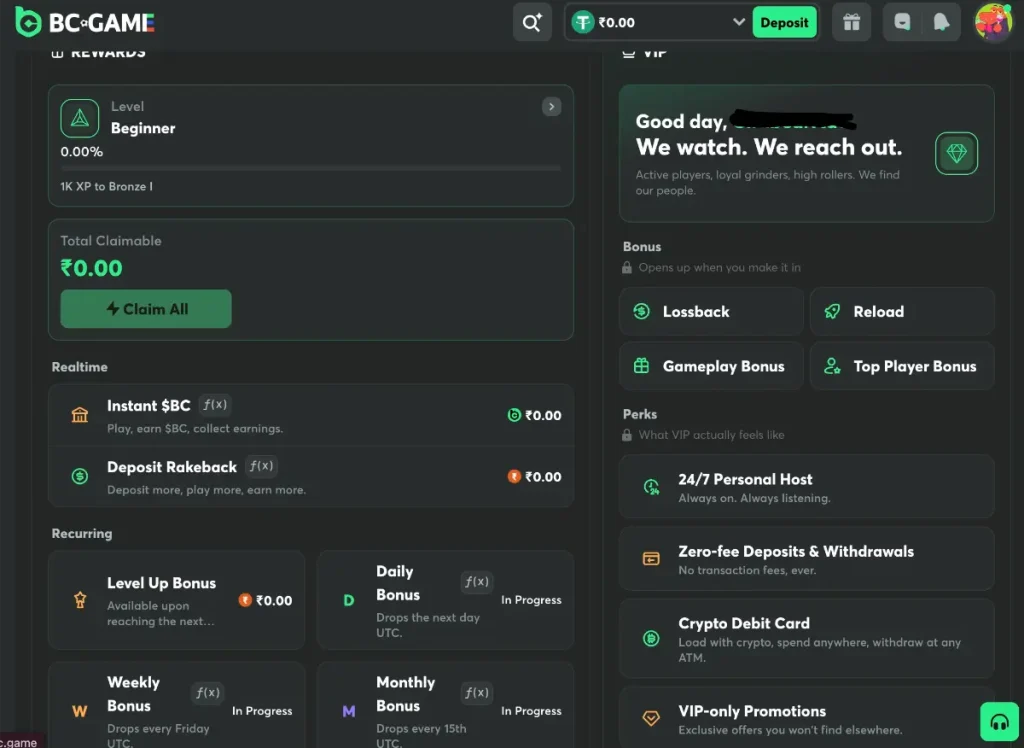This screenshot has width=1024, height=748.
Task: Click the VIP diamond badge icon
Action: coord(956,154)
